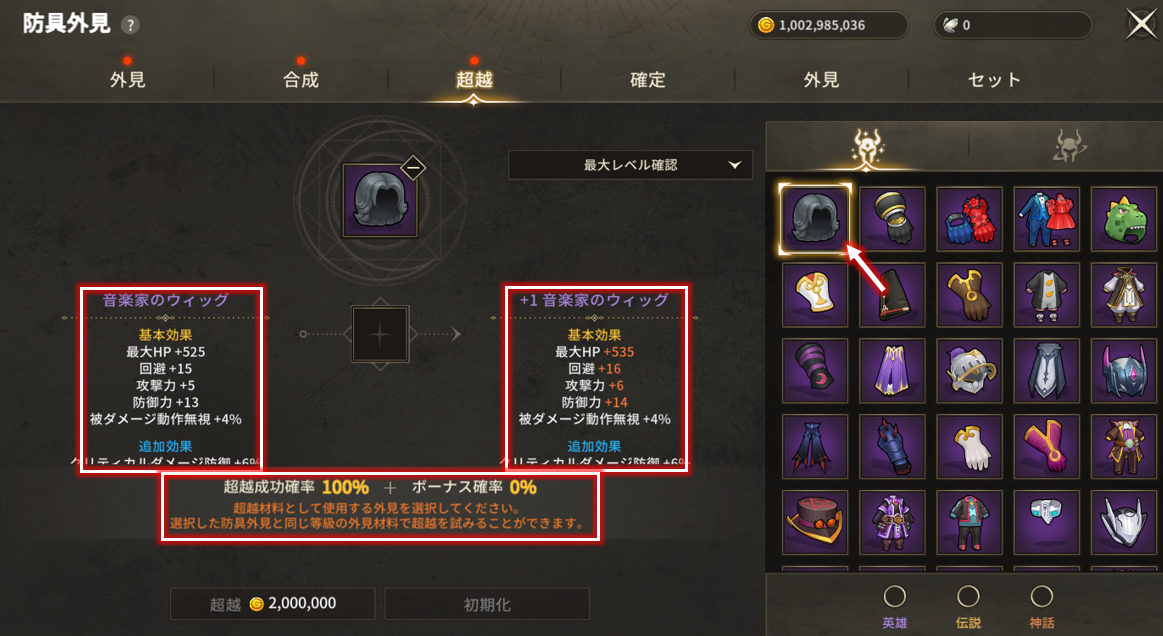Switch to the セット tab
The width and height of the screenshot is (1163, 636).
994,79
